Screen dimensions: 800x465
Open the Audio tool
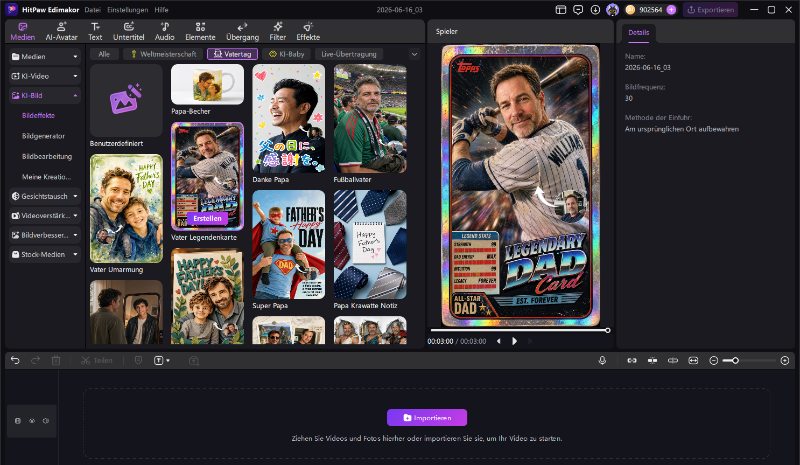(164, 31)
